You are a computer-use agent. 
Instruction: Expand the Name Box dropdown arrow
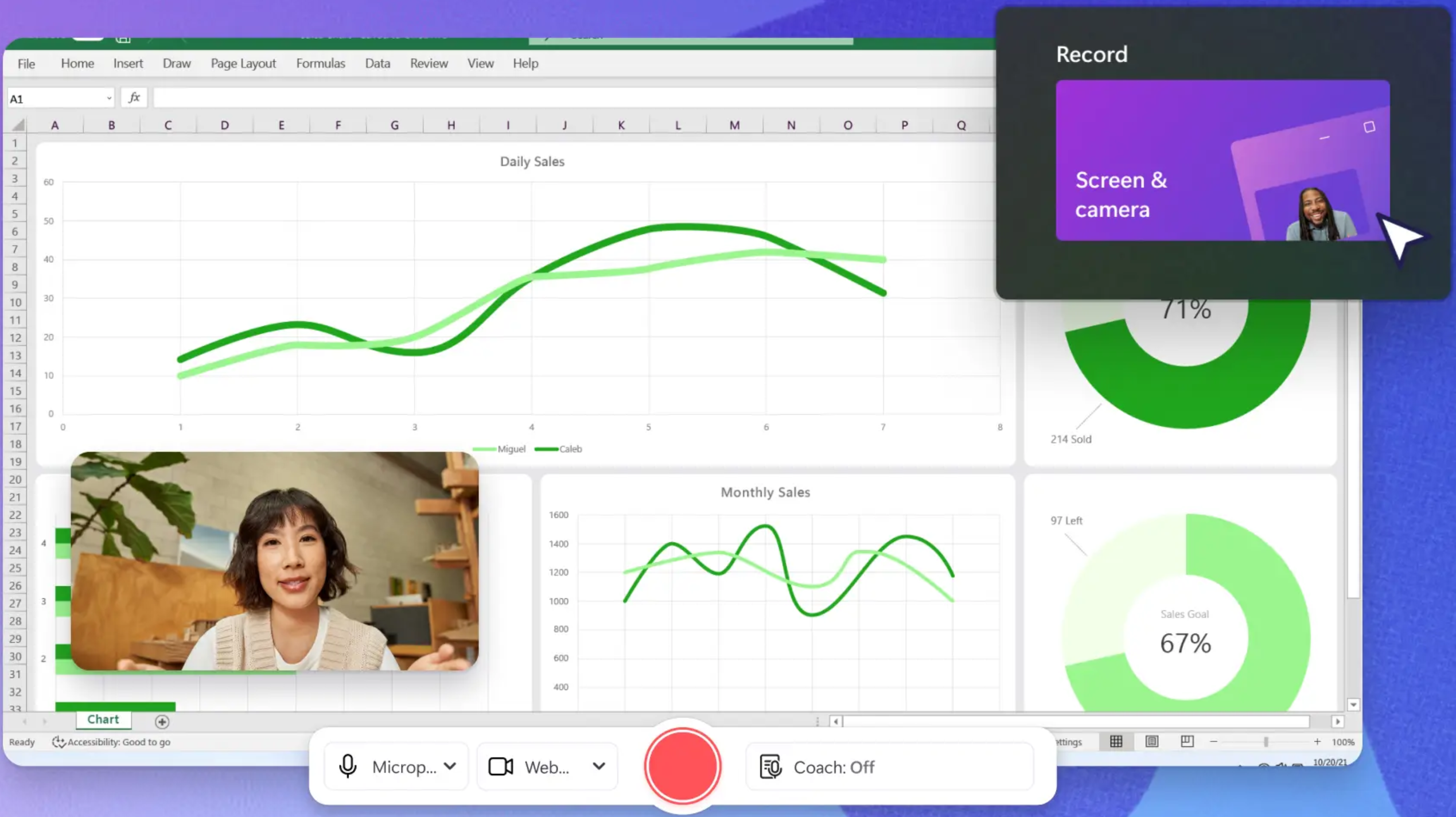click(109, 99)
